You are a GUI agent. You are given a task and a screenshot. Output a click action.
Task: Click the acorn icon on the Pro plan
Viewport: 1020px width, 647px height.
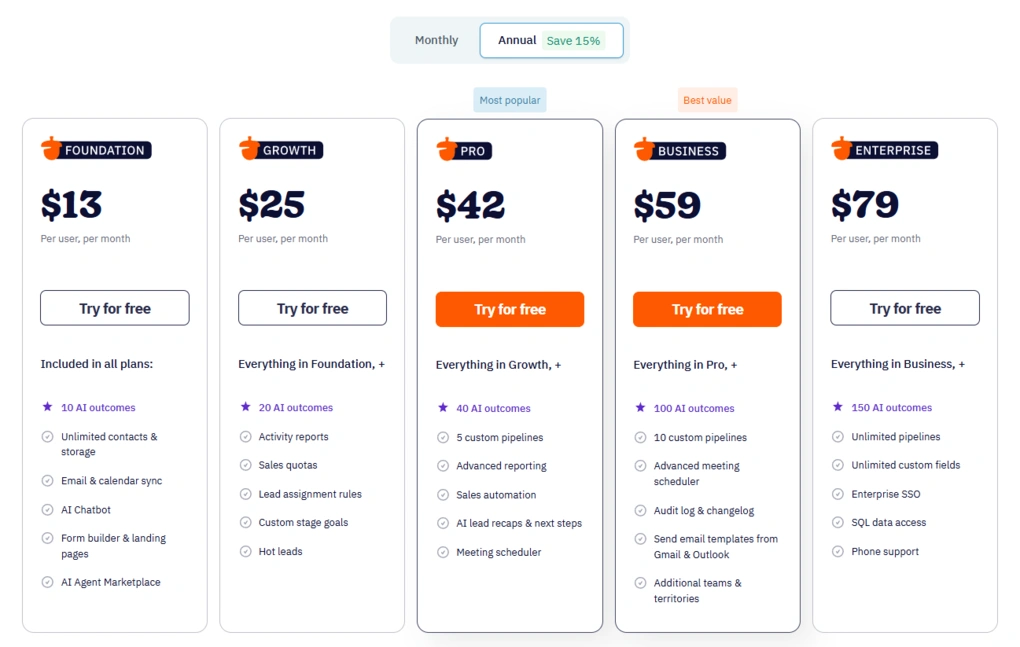coord(447,149)
